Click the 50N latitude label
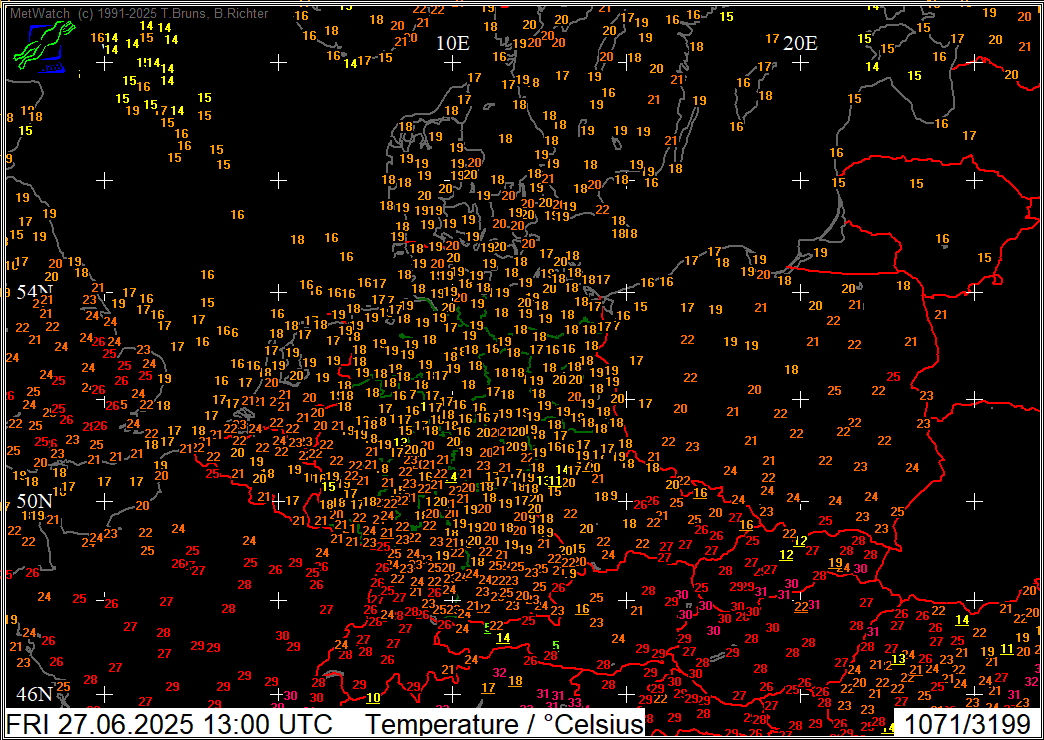The height and width of the screenshot is (740, 1044). pyautogui.click(x=35, y=502)
